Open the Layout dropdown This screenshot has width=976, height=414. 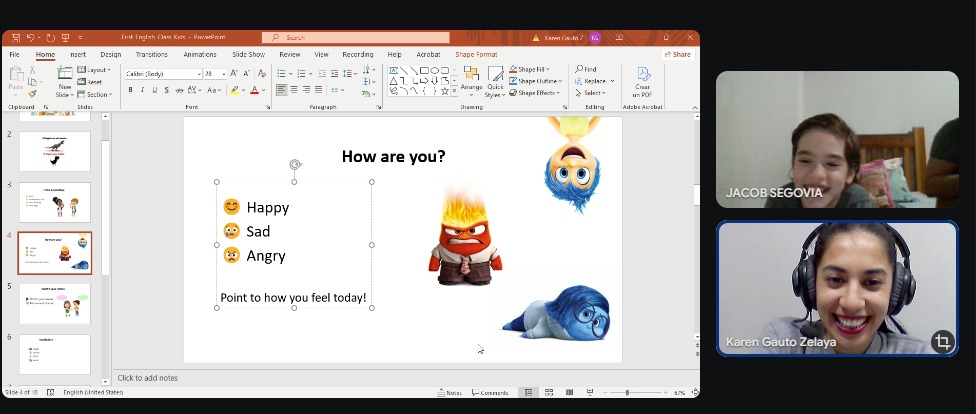coord(95,70)
